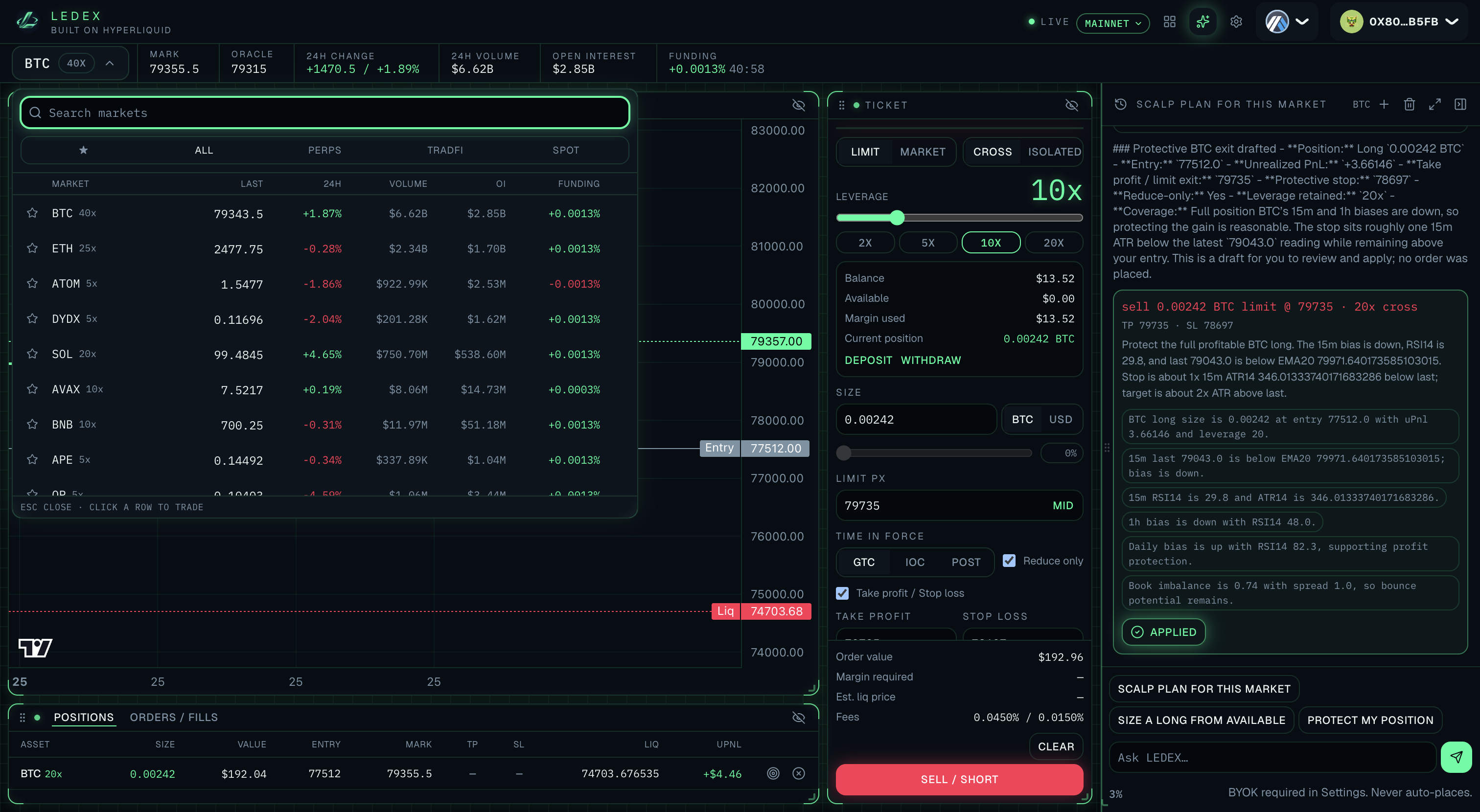The width and height of the screenshot is (1480, 812).
Task: Favorite the AVAX market star
Action: pyautogui.click(x=32, y=389)
